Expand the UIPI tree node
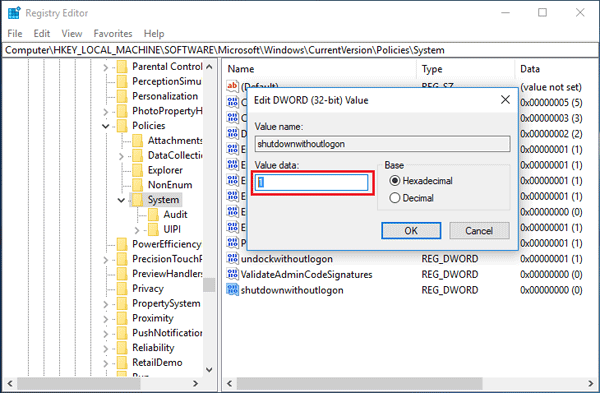Screen dimensions: 600x393 click(137, 230)
